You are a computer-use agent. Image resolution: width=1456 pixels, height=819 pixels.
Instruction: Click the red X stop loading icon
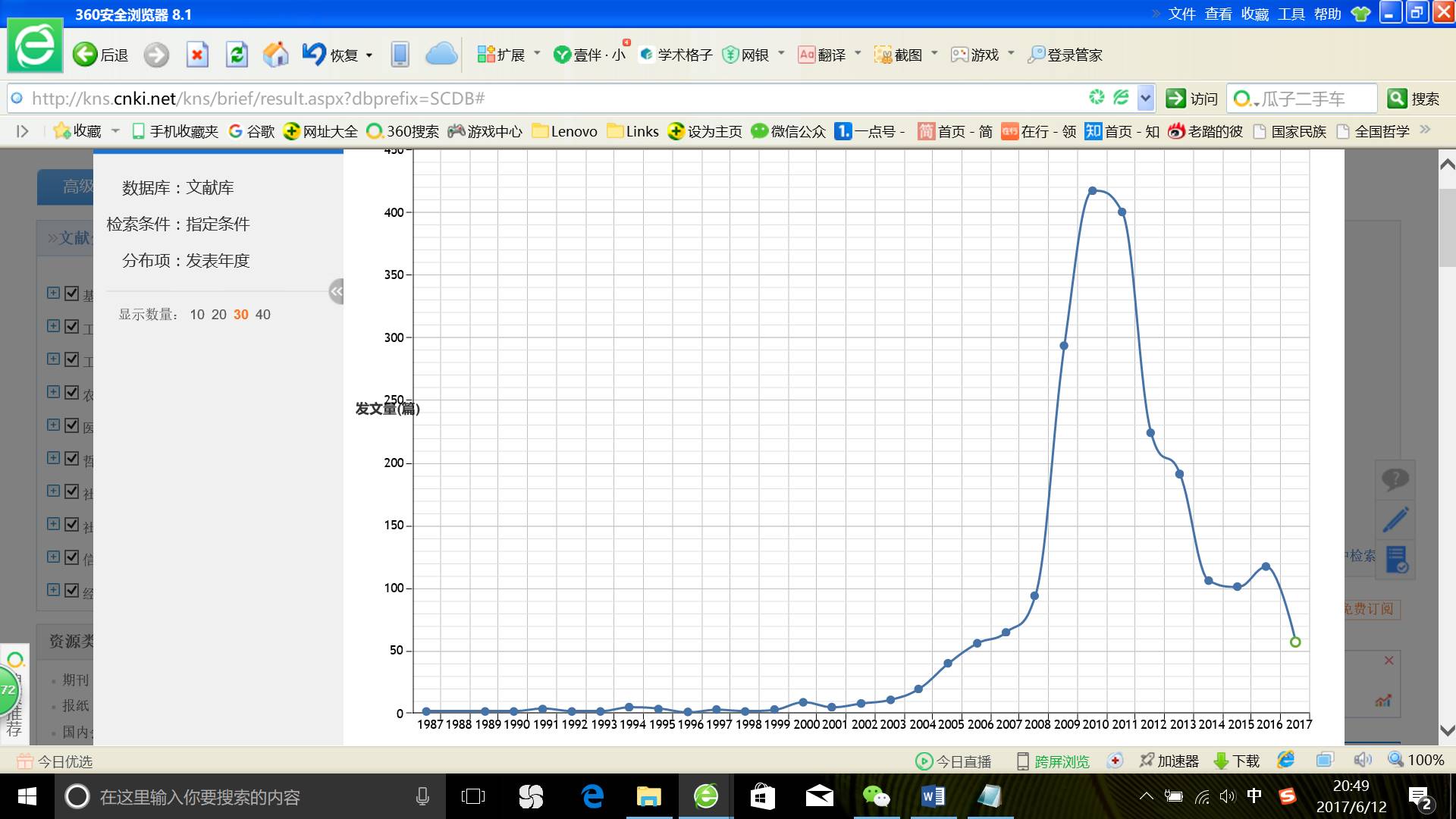point(197,55)
